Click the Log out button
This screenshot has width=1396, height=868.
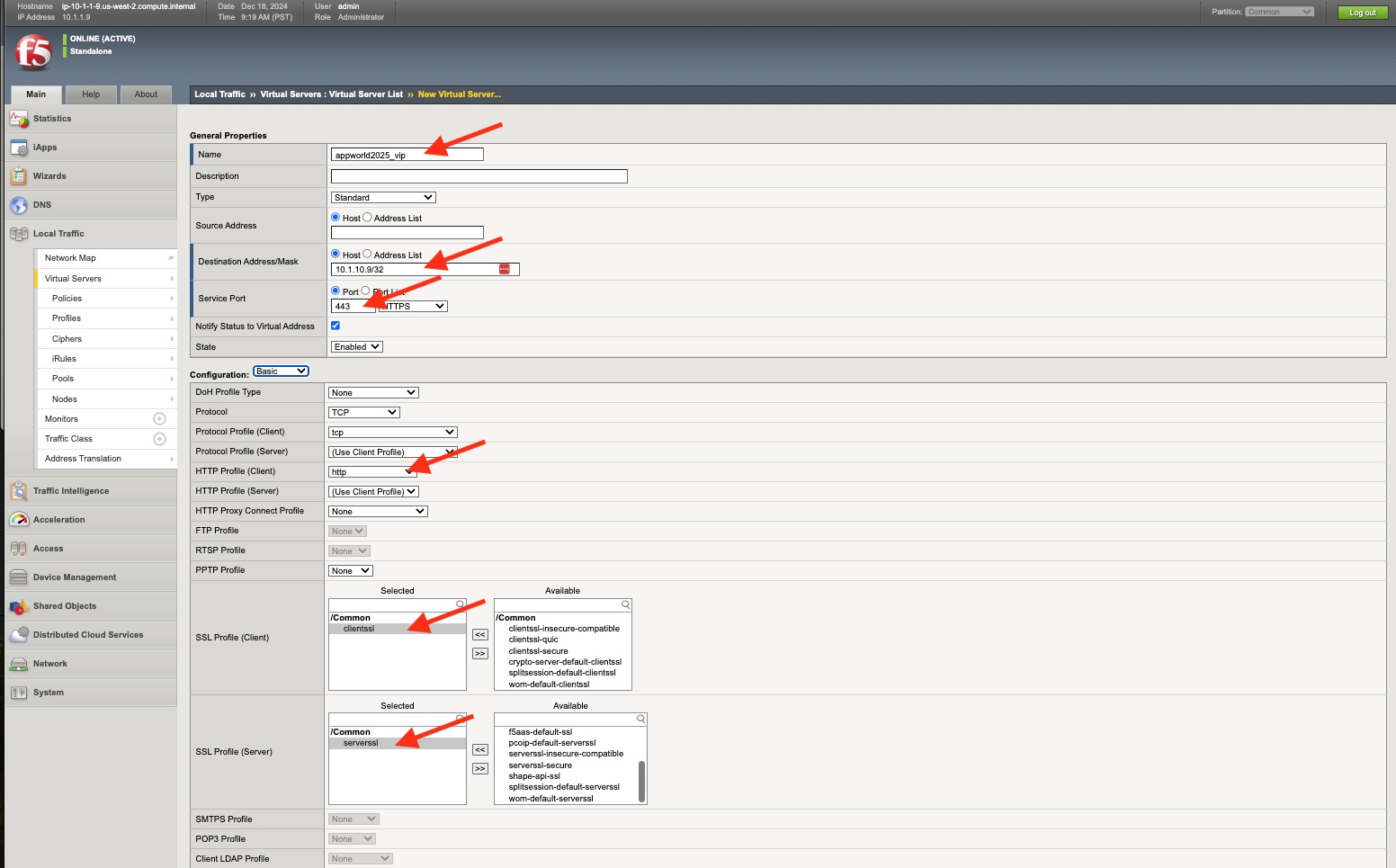click(x=1363, y=13)
